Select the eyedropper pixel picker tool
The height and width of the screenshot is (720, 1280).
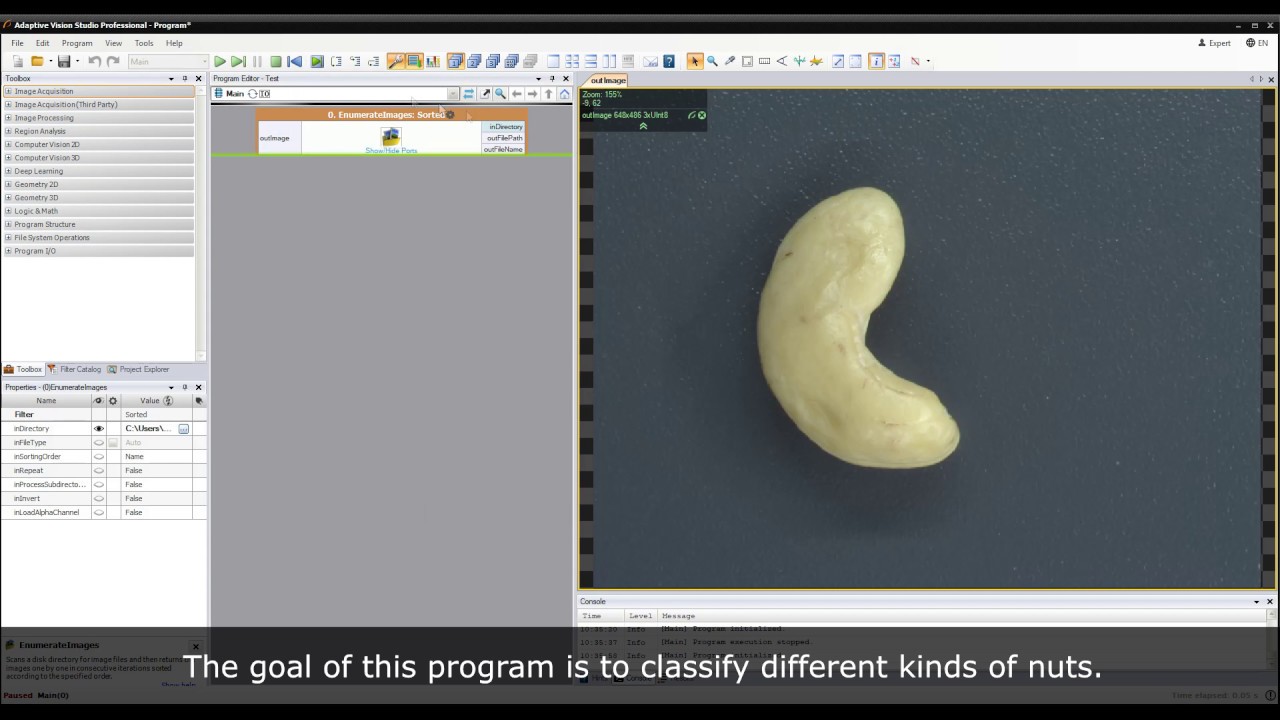click(x=730, y=61)
